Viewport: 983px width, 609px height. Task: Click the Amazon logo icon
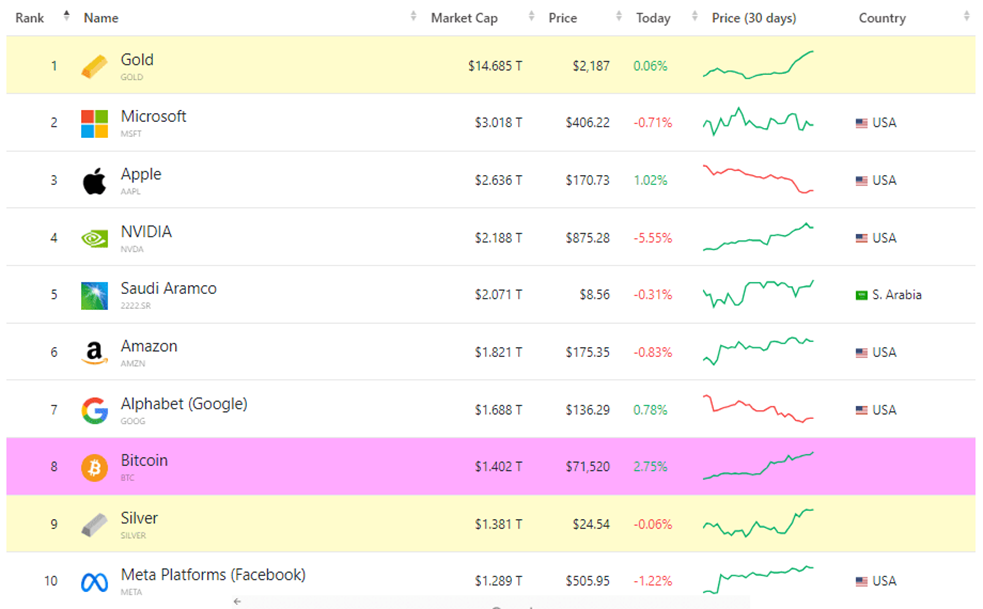[x=94, y=353]
